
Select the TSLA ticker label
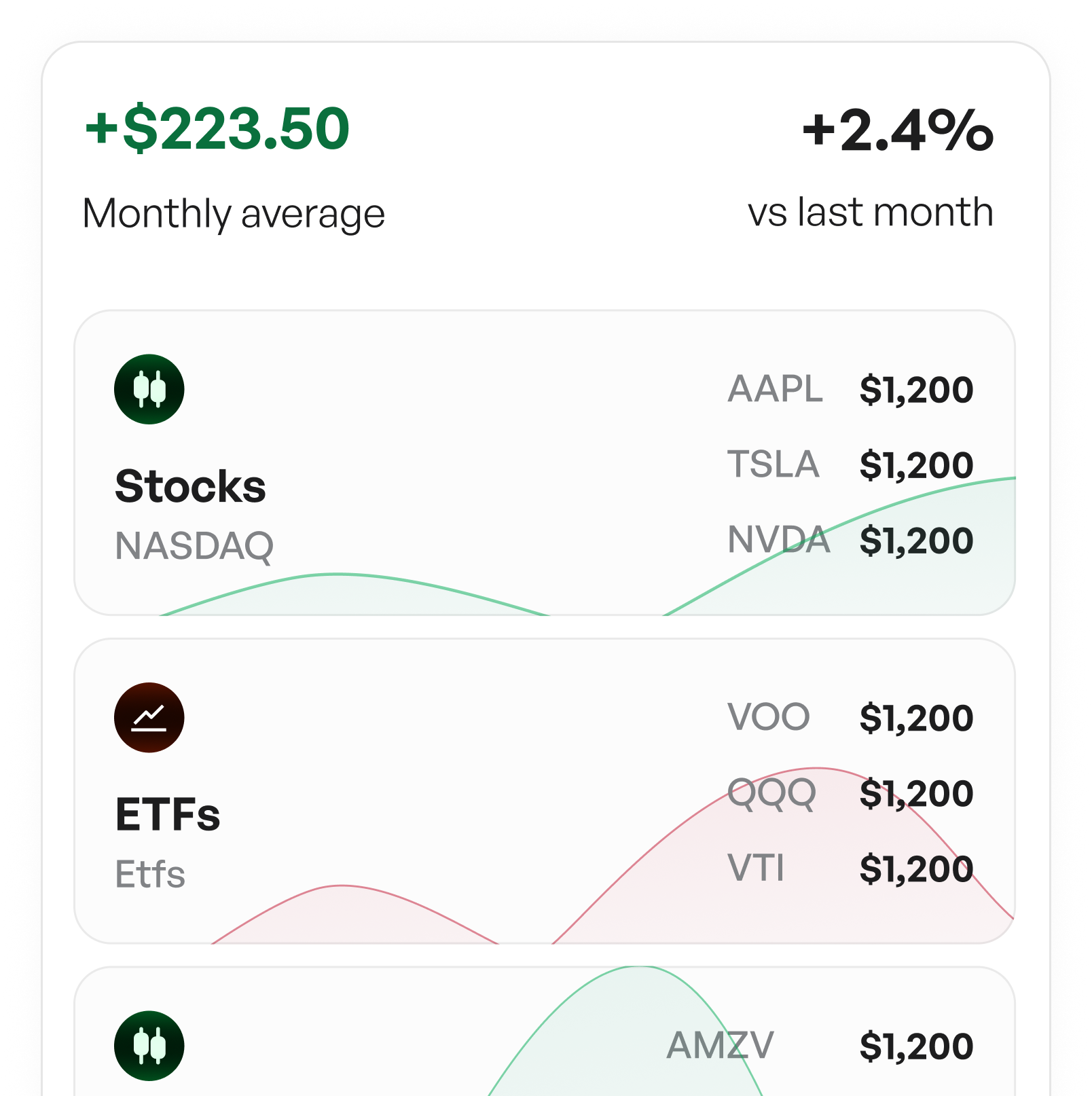tap(773, 464)
